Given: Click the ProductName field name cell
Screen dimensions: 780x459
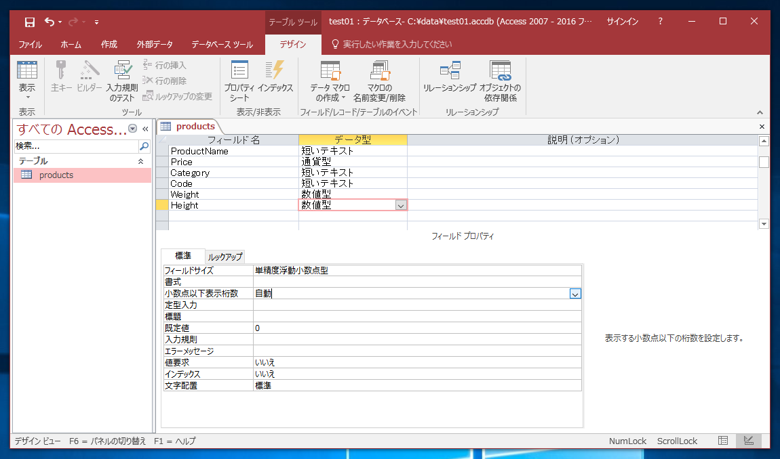Looking at the screenshot, I should click(x=233, y=151).
